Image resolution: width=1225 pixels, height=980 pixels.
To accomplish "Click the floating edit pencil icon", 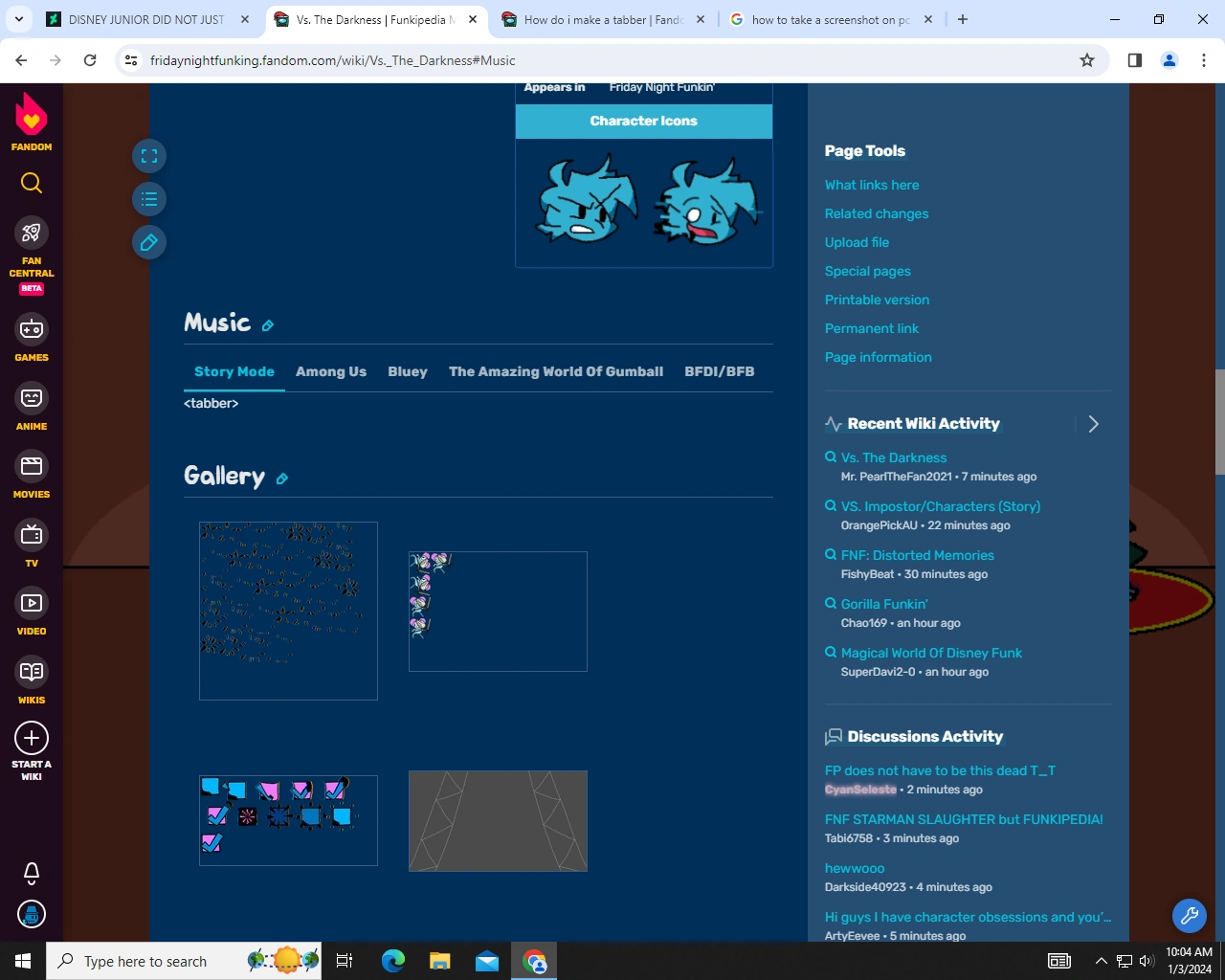I will pyautogui.click(x=149, y=242).
